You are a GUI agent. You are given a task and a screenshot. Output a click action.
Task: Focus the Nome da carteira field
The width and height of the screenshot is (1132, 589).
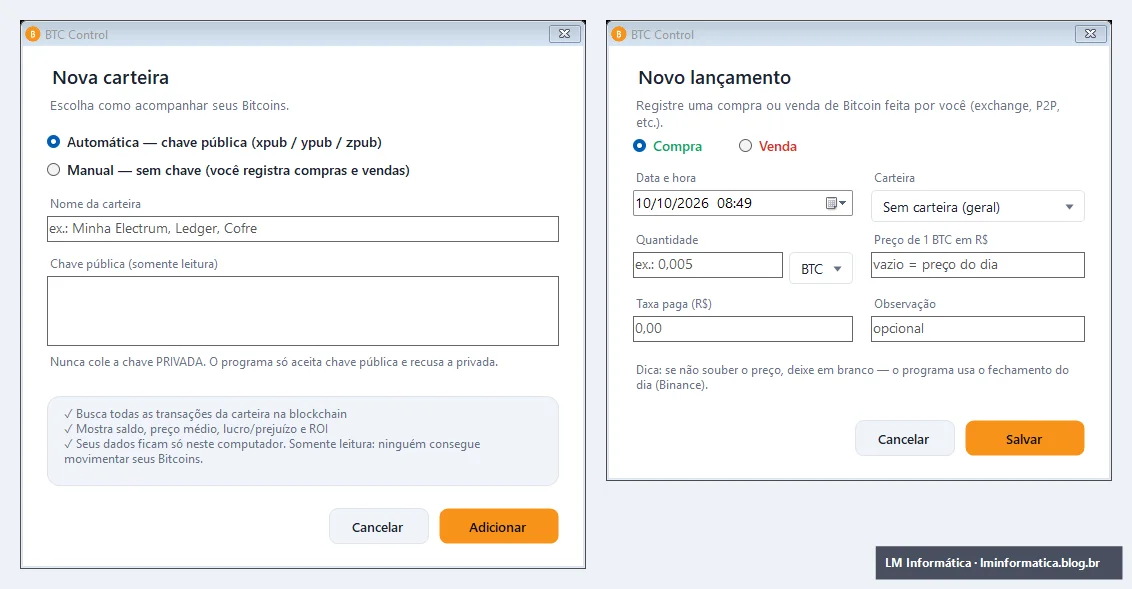pyautogui.click(x=302, y=229)
